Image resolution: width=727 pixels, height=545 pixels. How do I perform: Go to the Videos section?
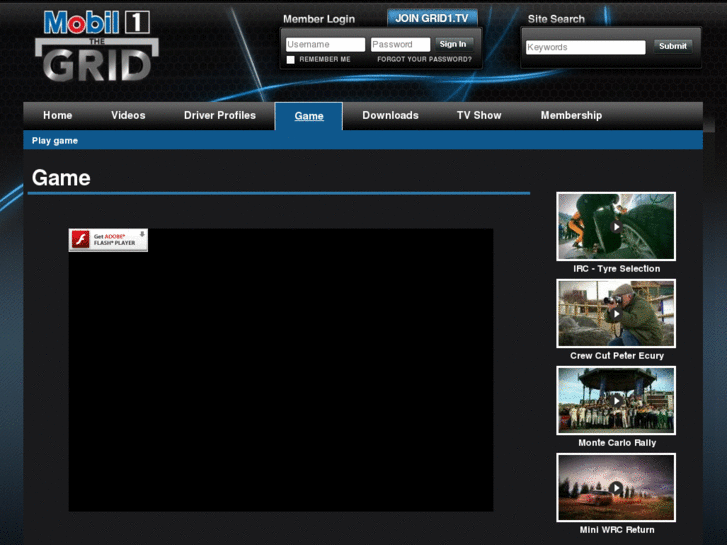pyautogui.click(x=128, y=115)
